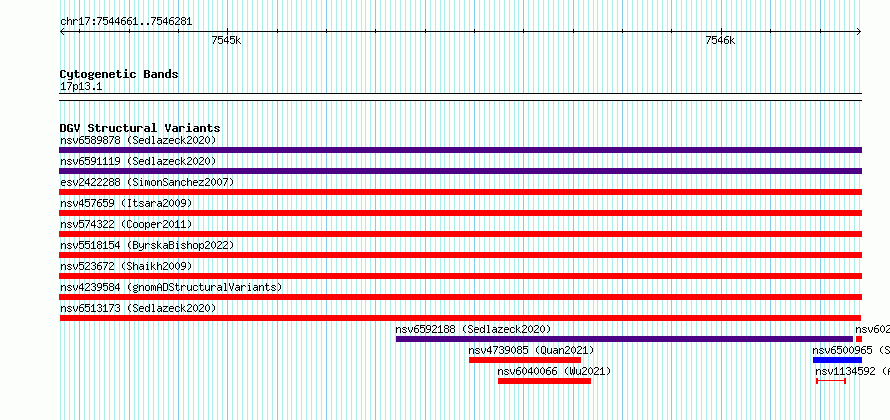The height and width of the screenshot is (420, 890).
Task: Open nsv523672 (Shaikh2009) variant label
Action: [126, 266]
